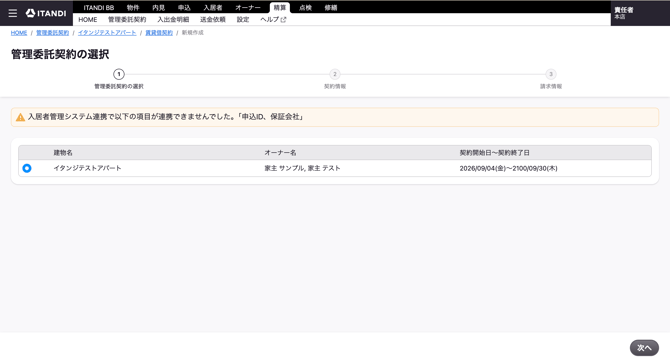This screenshot has width=670, height=362.
Task: Click the 2026/09/04(金)〜2100/09/30(木) date cell
Action: (x=508, y=168)
